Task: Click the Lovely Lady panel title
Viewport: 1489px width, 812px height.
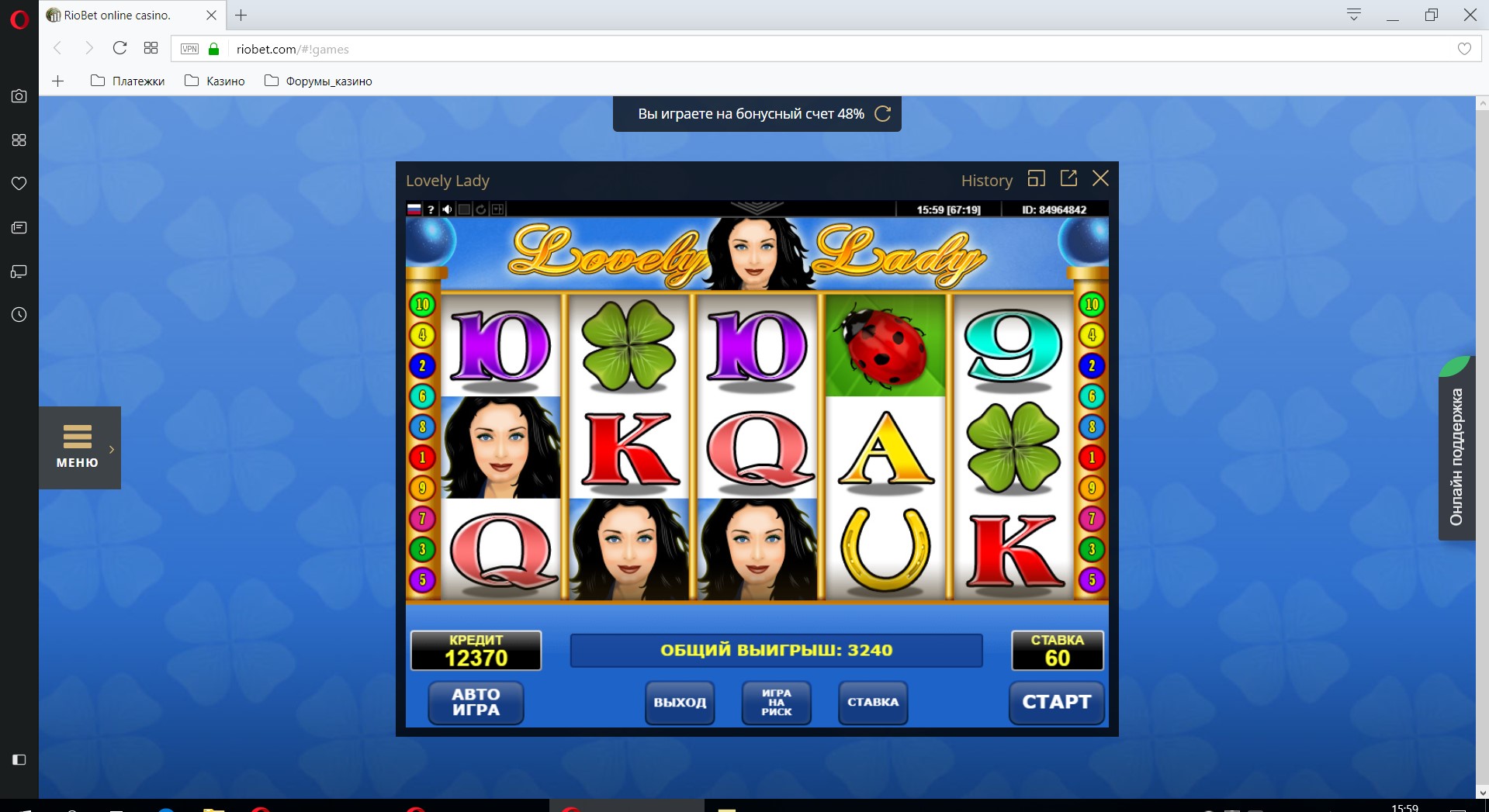Action: point(448,181)
